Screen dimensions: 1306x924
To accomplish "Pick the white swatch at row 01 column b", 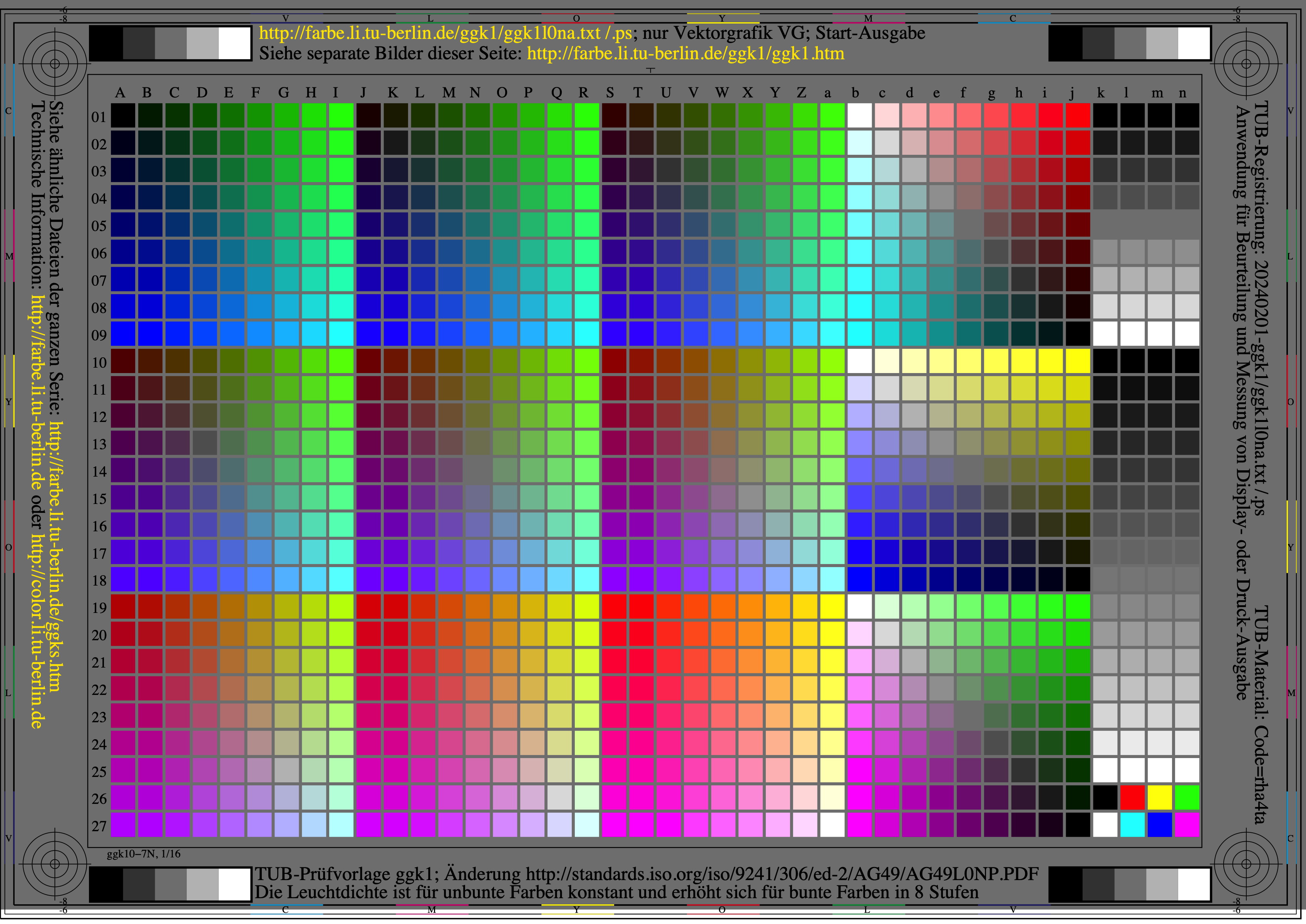I will pos(859,115).
